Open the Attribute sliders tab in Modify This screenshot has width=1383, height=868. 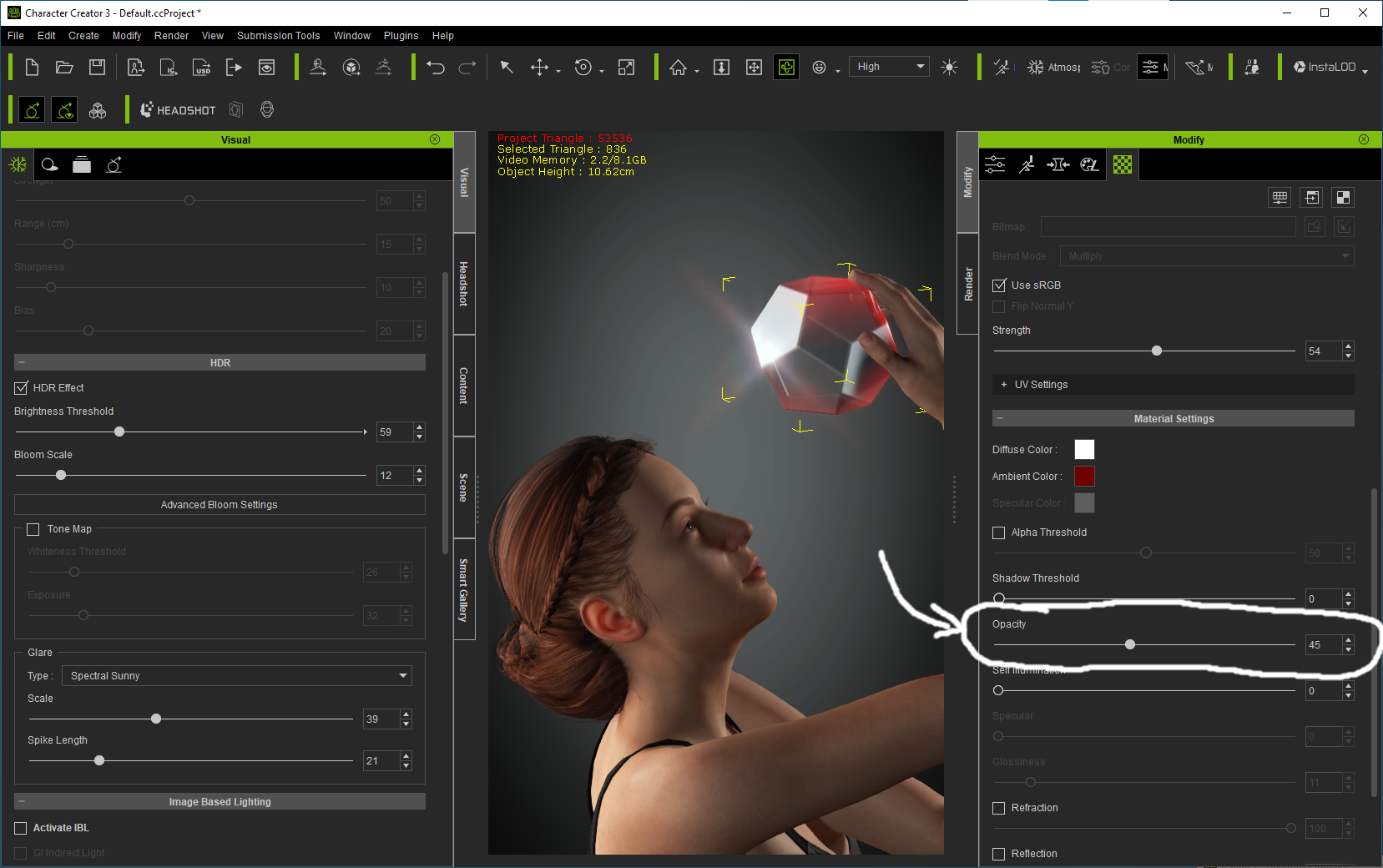[x=995, y=164]
